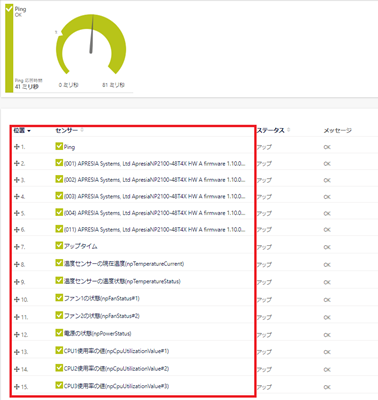This screenshot has width=378, height=400.
Task: Click the status check icon beside アップタイム
Action: pos(59,245)
